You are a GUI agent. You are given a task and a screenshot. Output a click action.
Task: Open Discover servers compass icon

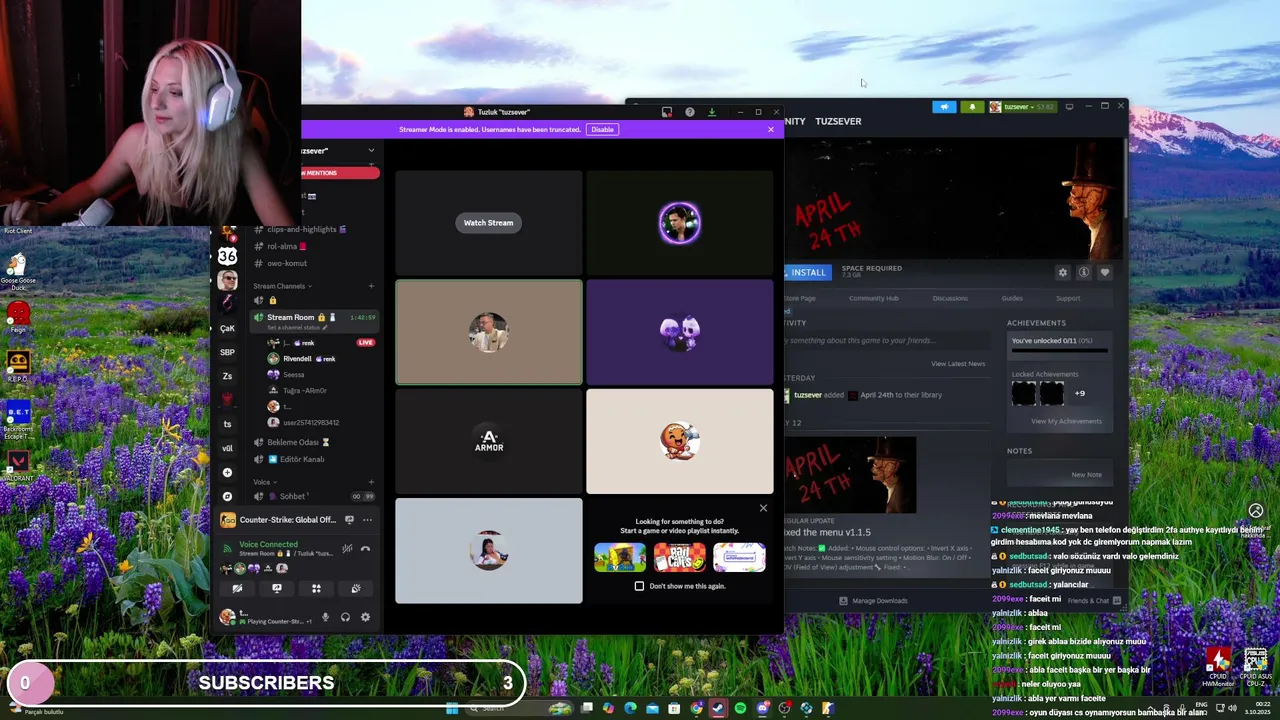227,496
